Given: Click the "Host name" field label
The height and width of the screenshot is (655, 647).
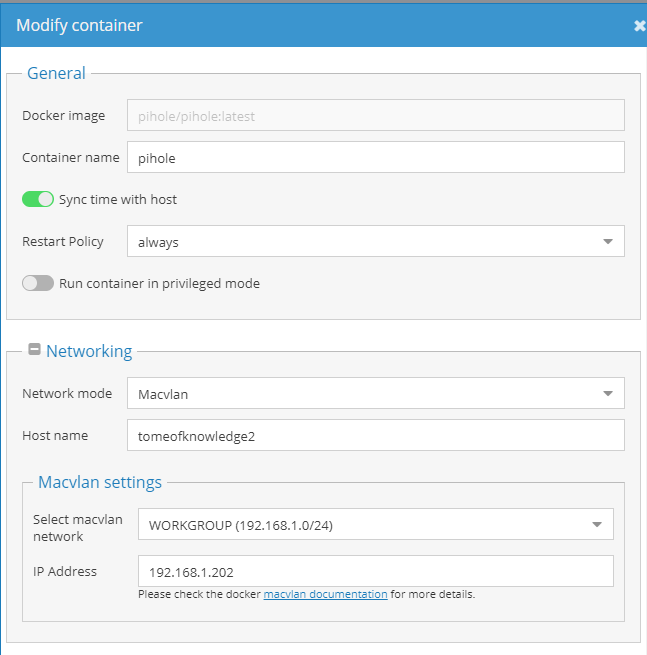Looking at the screenshot, I should 55,436.
